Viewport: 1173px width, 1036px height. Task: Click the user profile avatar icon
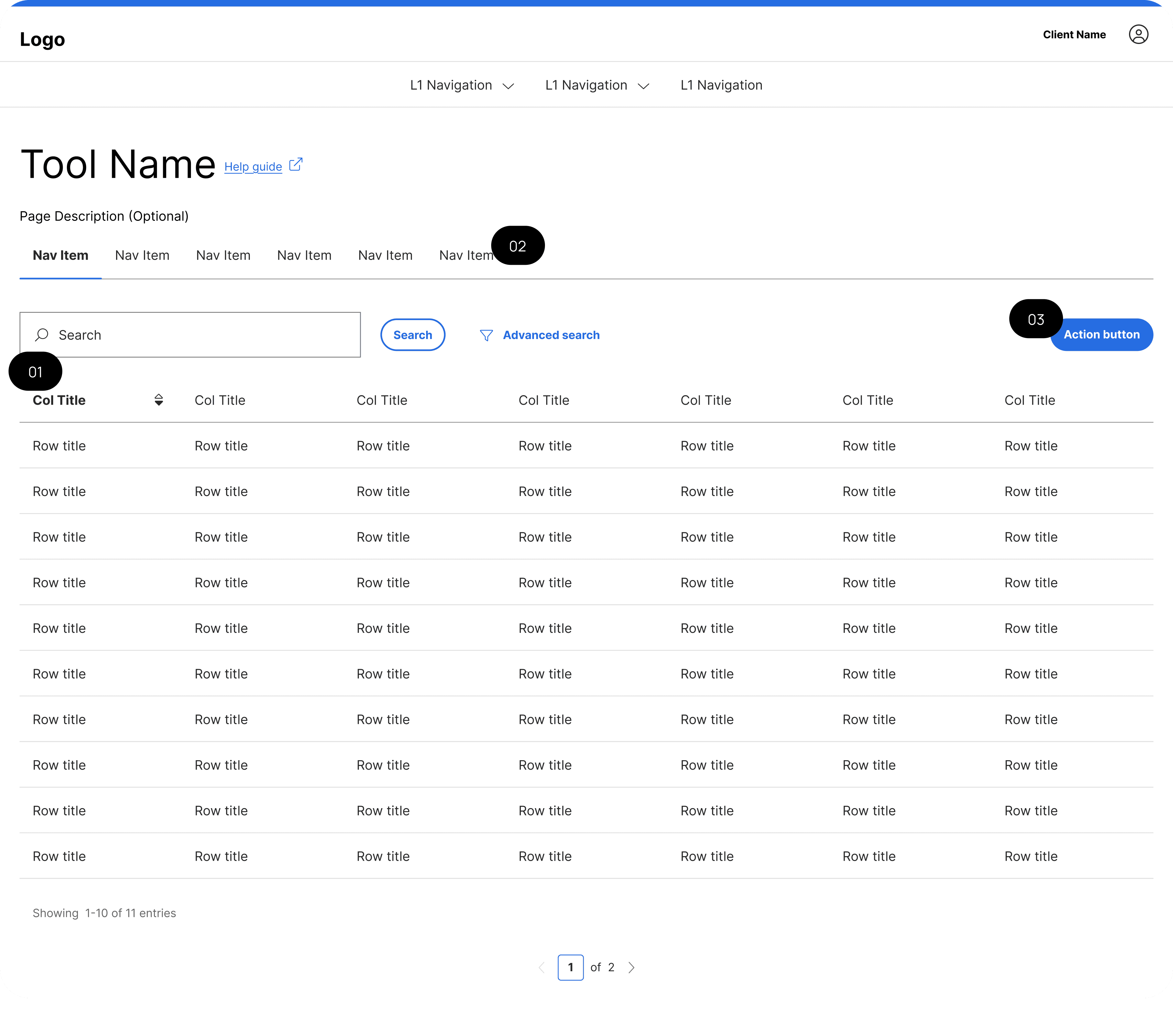point(1138,35)
